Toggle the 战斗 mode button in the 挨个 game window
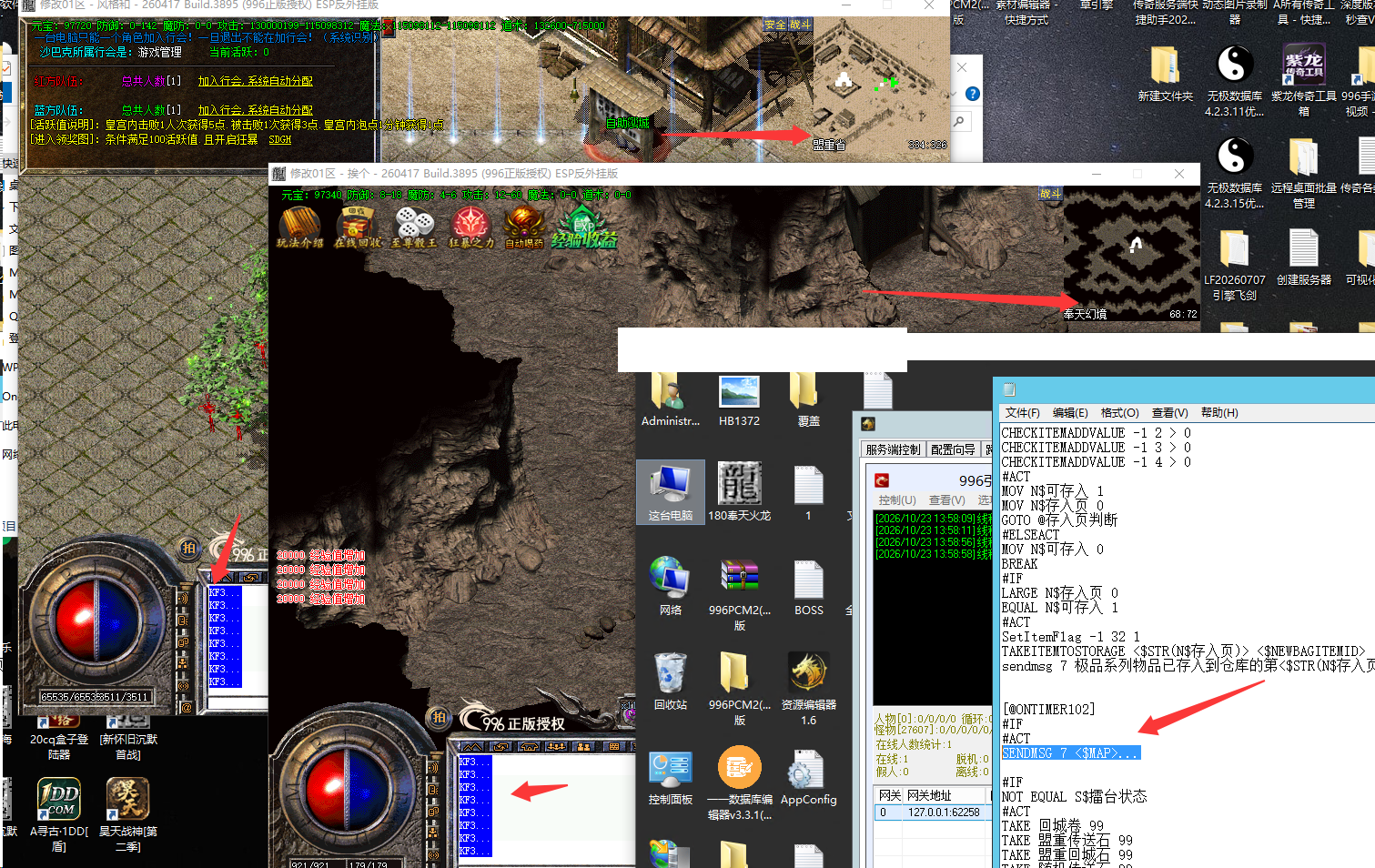This screenshot has height=868, width=1375. point(1050,194)
